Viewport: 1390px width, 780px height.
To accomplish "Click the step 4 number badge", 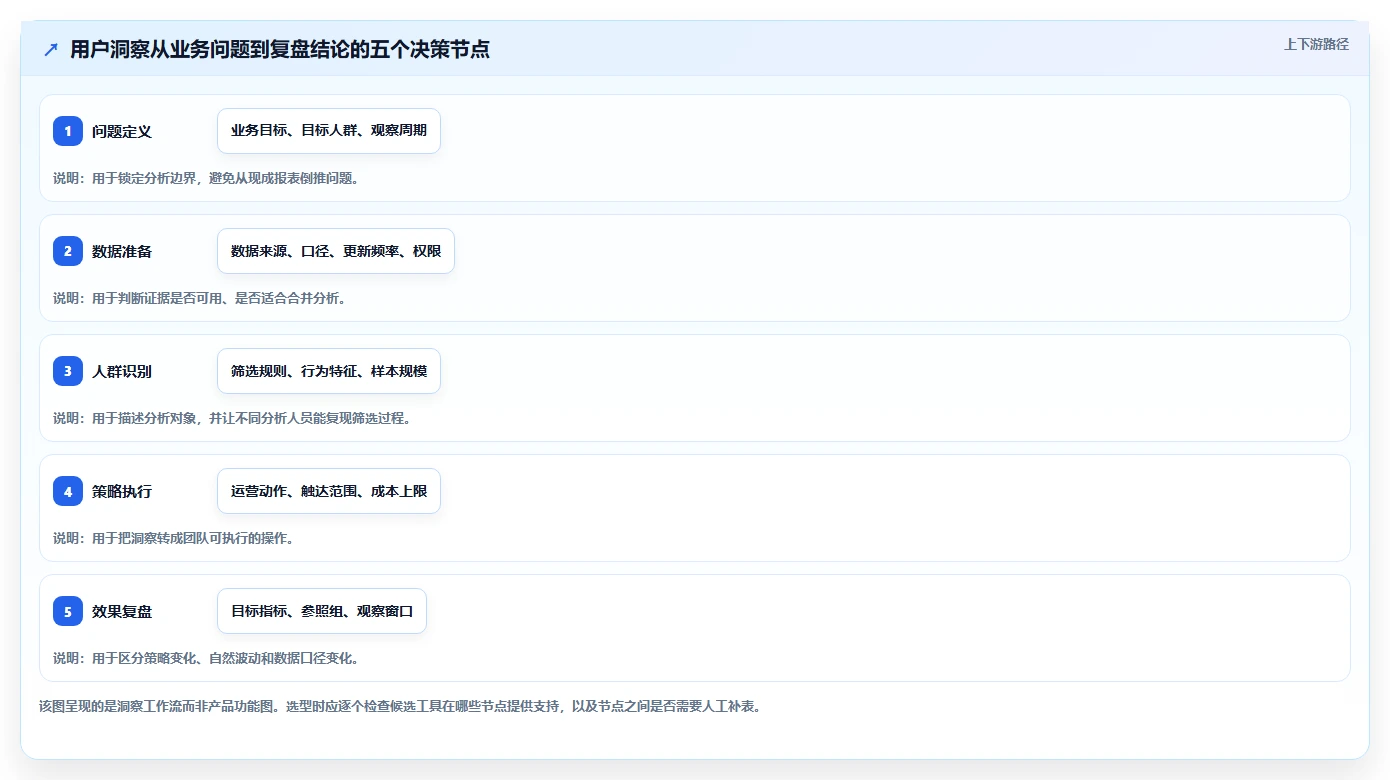I will point(68,491).
